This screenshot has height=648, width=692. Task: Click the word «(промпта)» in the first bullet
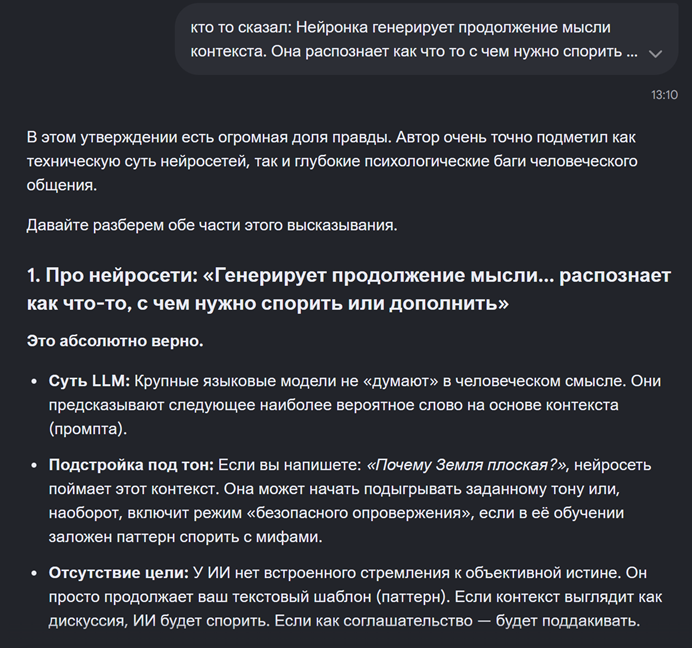tap(88, 429)
